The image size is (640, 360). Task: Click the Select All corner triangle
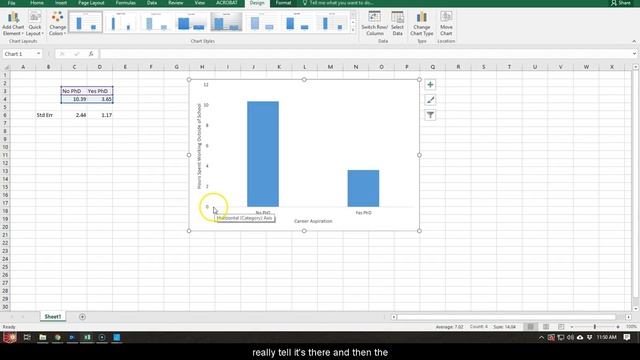[x=6, y=67]
